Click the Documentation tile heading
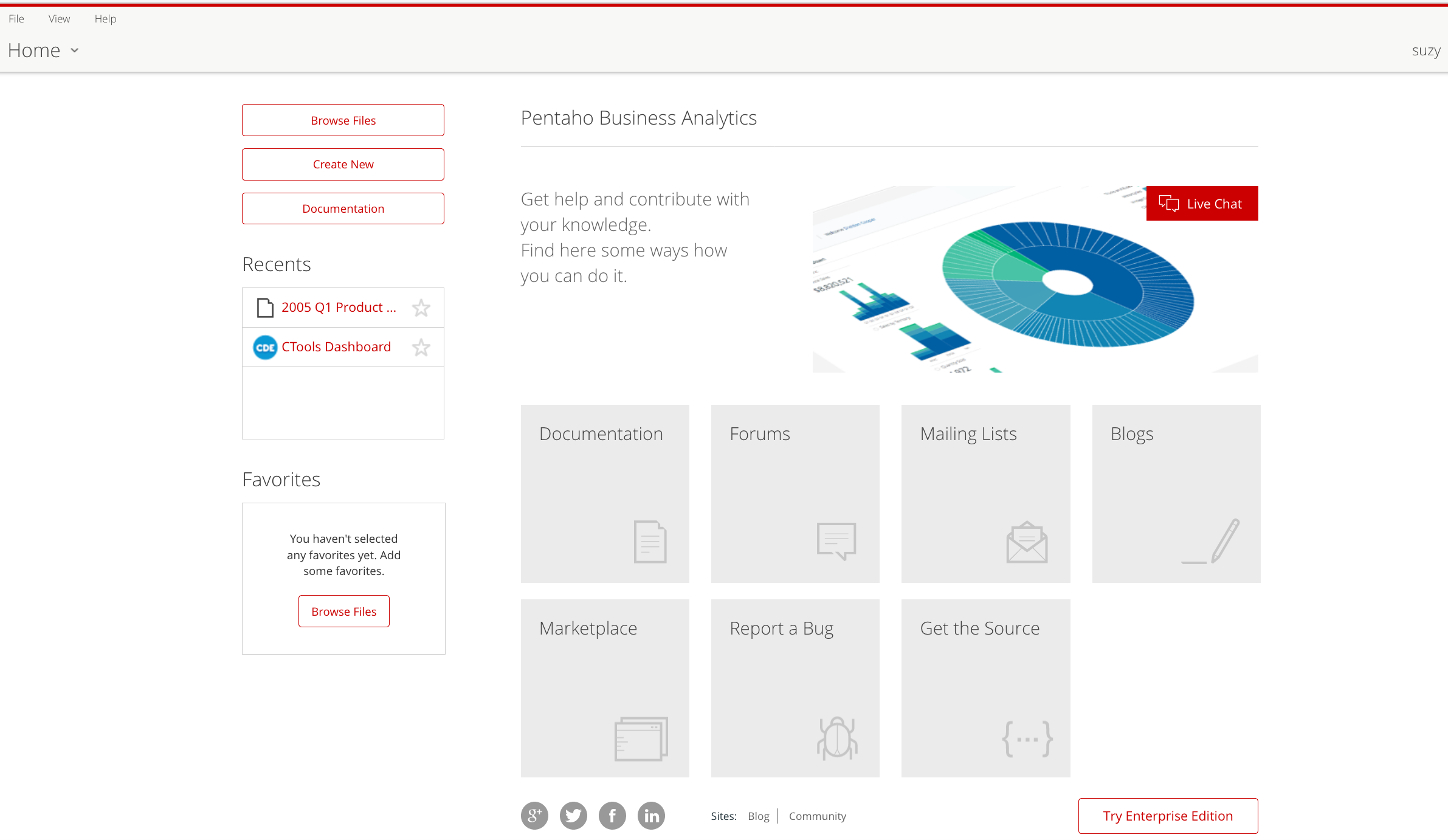 601,433
